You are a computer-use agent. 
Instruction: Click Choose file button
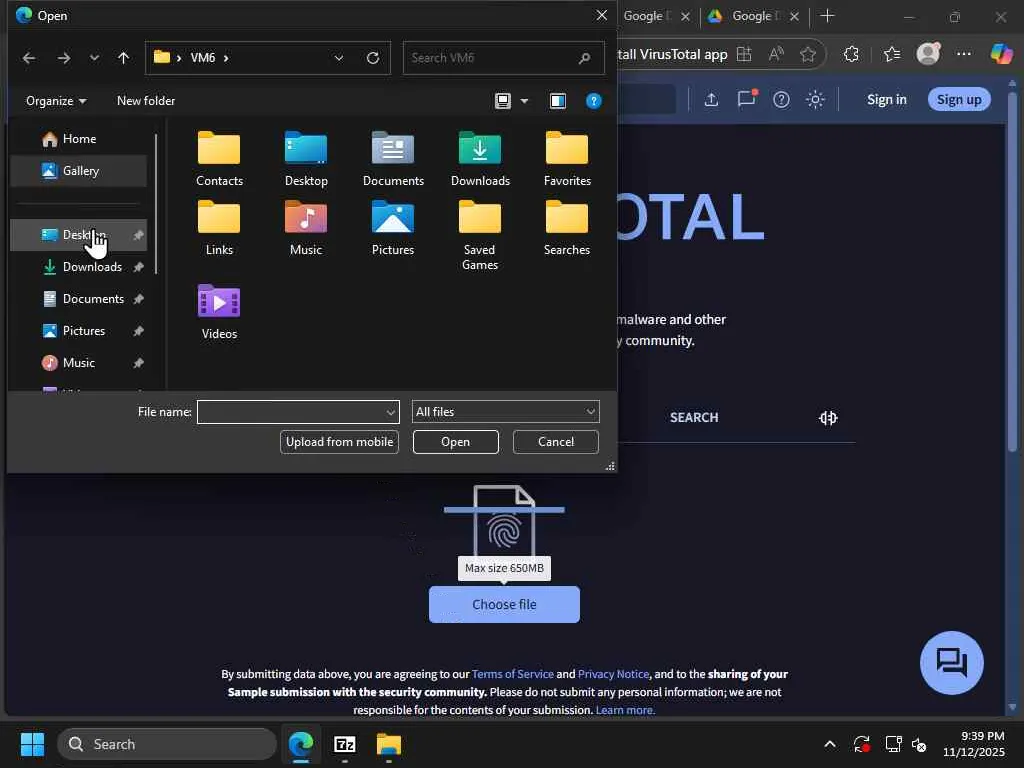(x=504, y=605)
